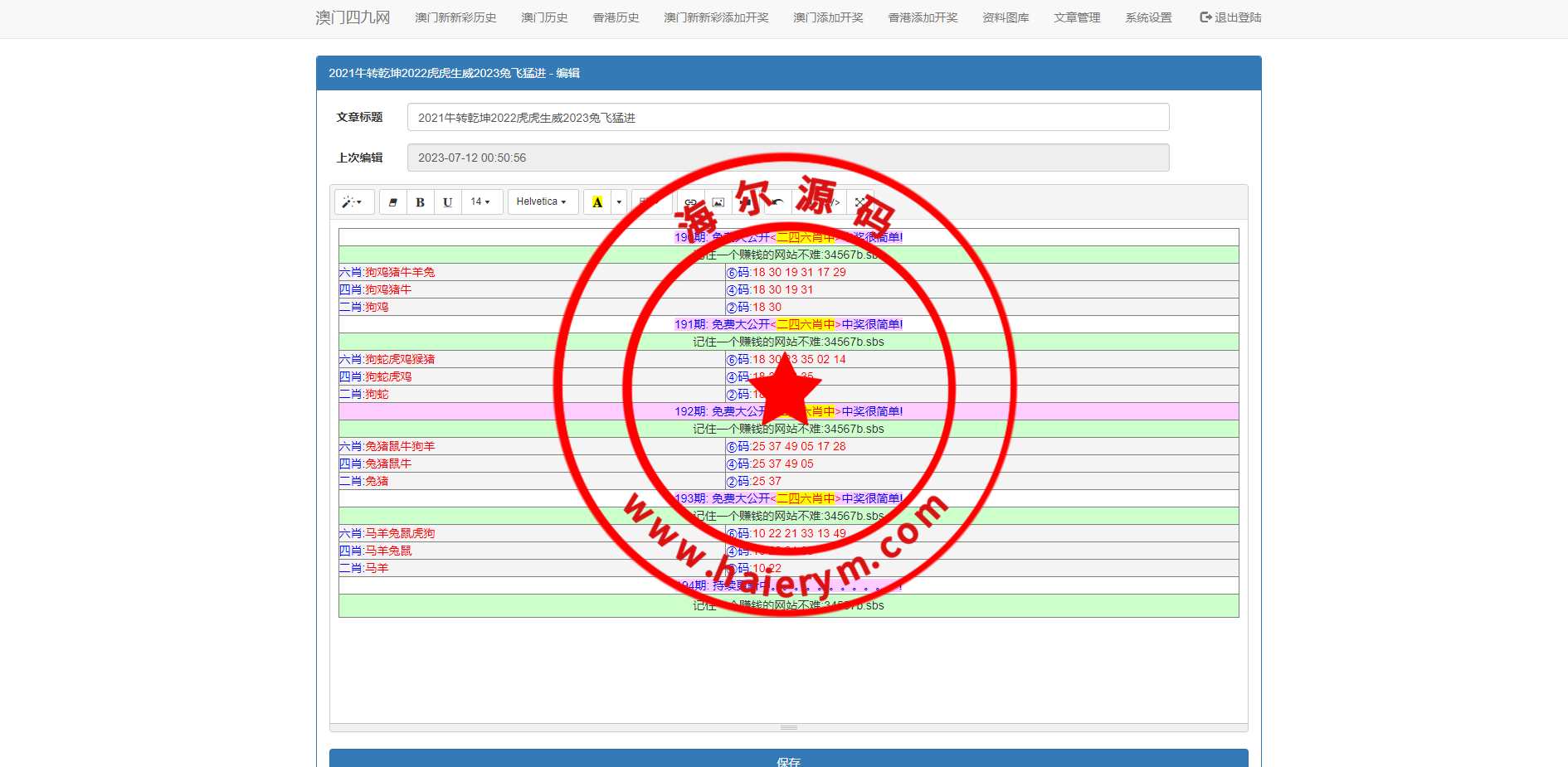Viewport: 1568px width, 767px height.
Task: Insert a hyperlink using the link icon
Action: (689, 201)
